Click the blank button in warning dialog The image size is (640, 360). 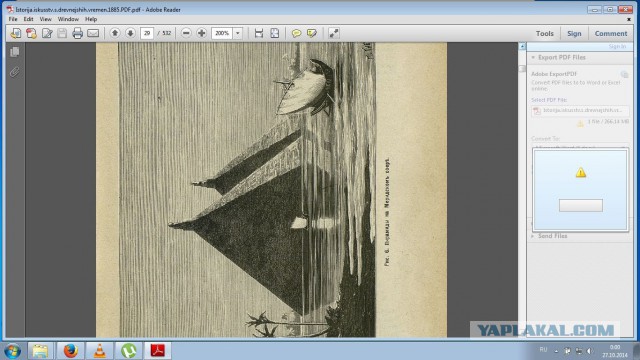coord(580,205)
